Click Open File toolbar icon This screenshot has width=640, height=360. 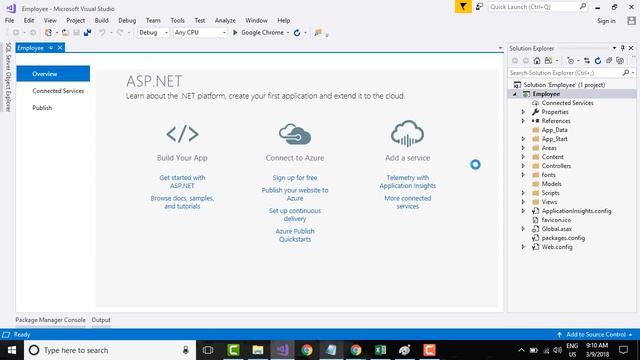(x=65, y=33)
